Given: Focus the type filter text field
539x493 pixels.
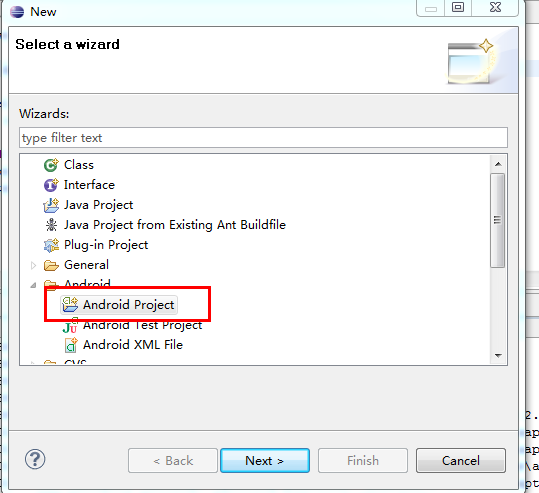Looking at the screenshot, I should pyautogui.click(x=263, y=138).
